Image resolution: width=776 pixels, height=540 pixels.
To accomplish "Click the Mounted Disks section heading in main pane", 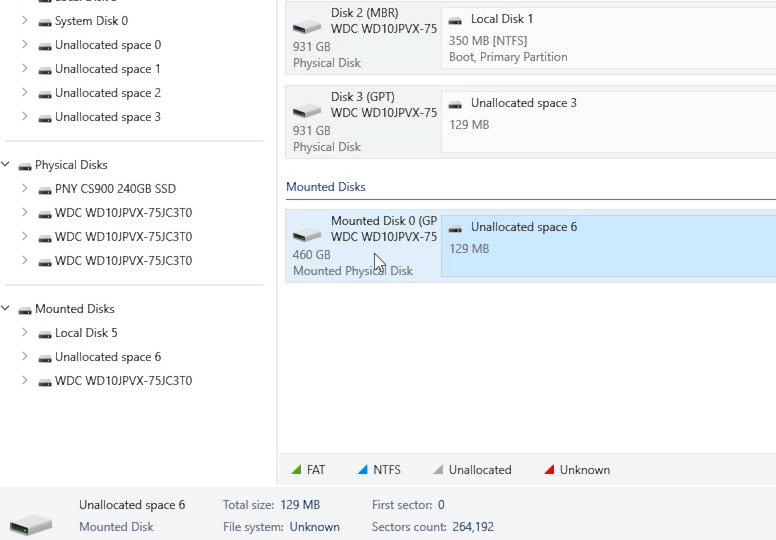I will pos(326,187).
